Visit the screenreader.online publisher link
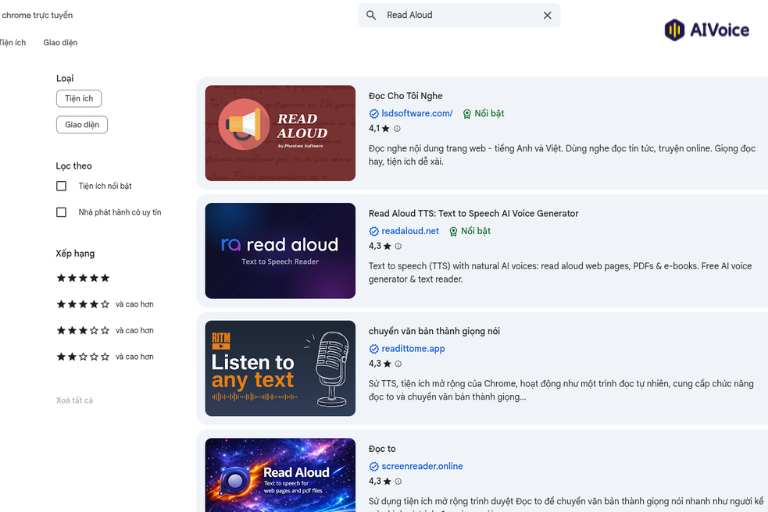 422,466
